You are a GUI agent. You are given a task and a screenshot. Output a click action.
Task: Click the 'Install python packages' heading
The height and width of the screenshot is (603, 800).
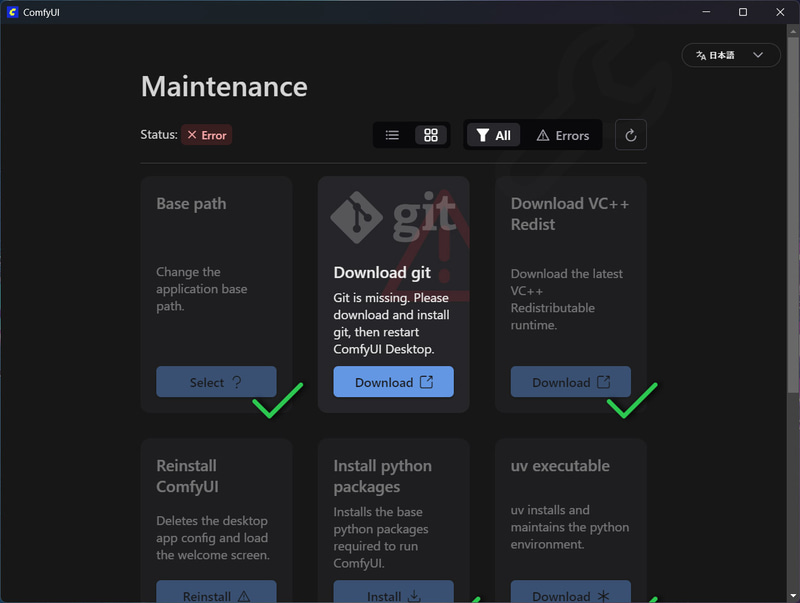pos(383,476)
